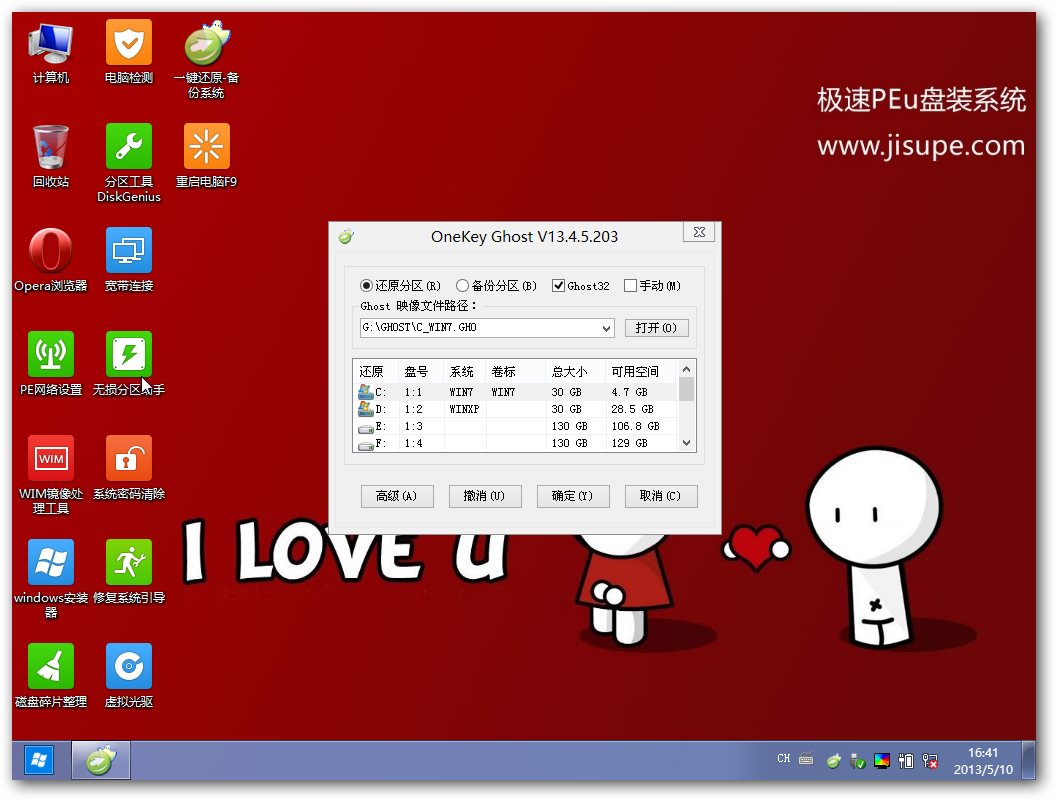This screenshot has width=1056, height=800.
Task: Open the WIM镜像处理工具 icon
Action: coord(51,476)
